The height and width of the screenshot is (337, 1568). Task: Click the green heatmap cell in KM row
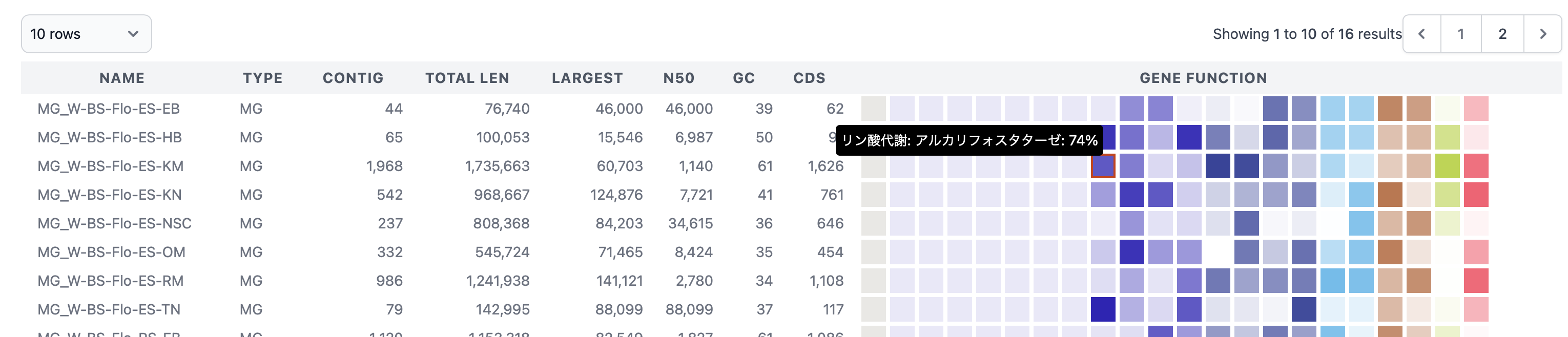point(1447,166)
